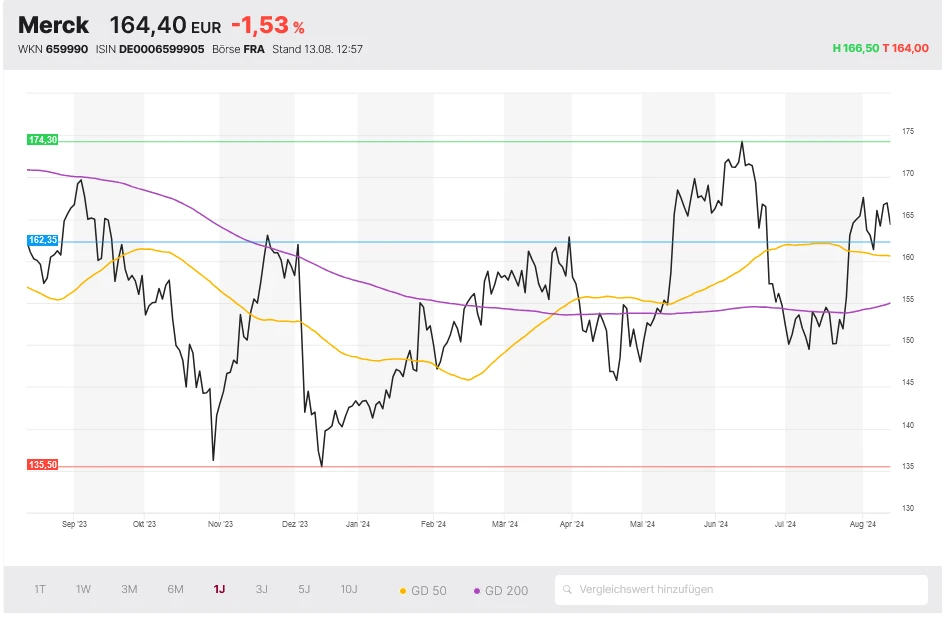This screenshot has width=943, height=618.
Task: Click the red 135,50 support label
Action: click(43, 463)
